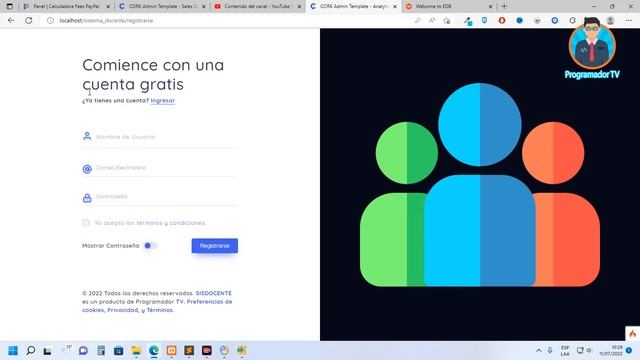Open the Windows Start menu
640x360 pixels.
pos(13,351)
